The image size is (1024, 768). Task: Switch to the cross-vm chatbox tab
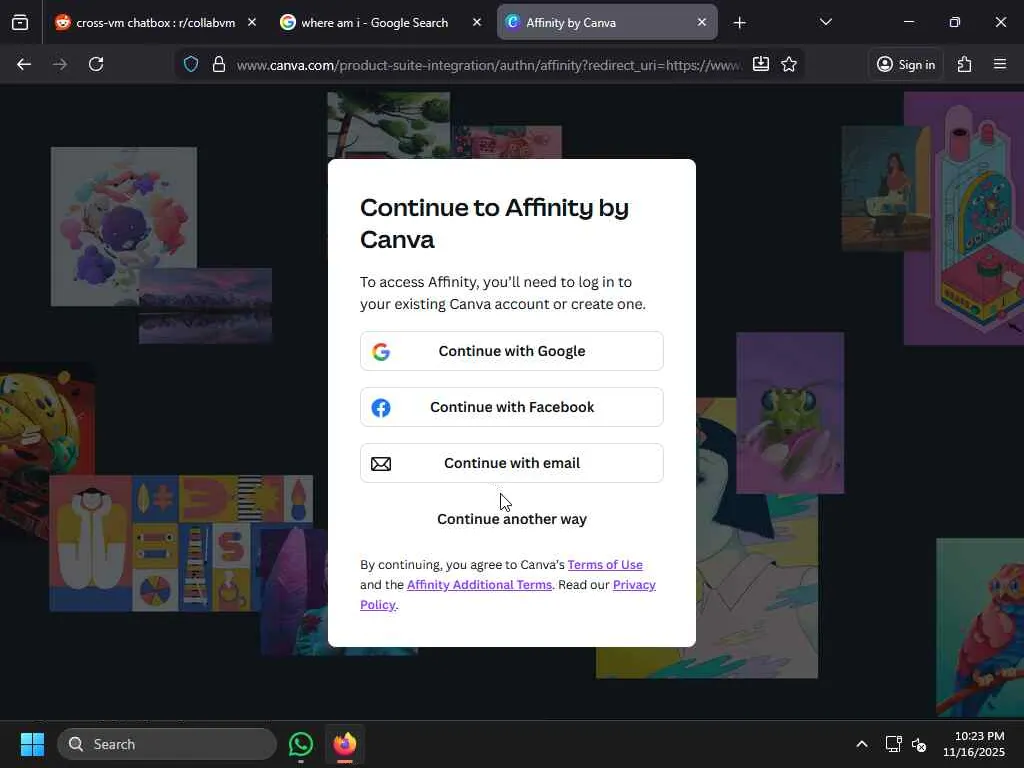[155, 23]
